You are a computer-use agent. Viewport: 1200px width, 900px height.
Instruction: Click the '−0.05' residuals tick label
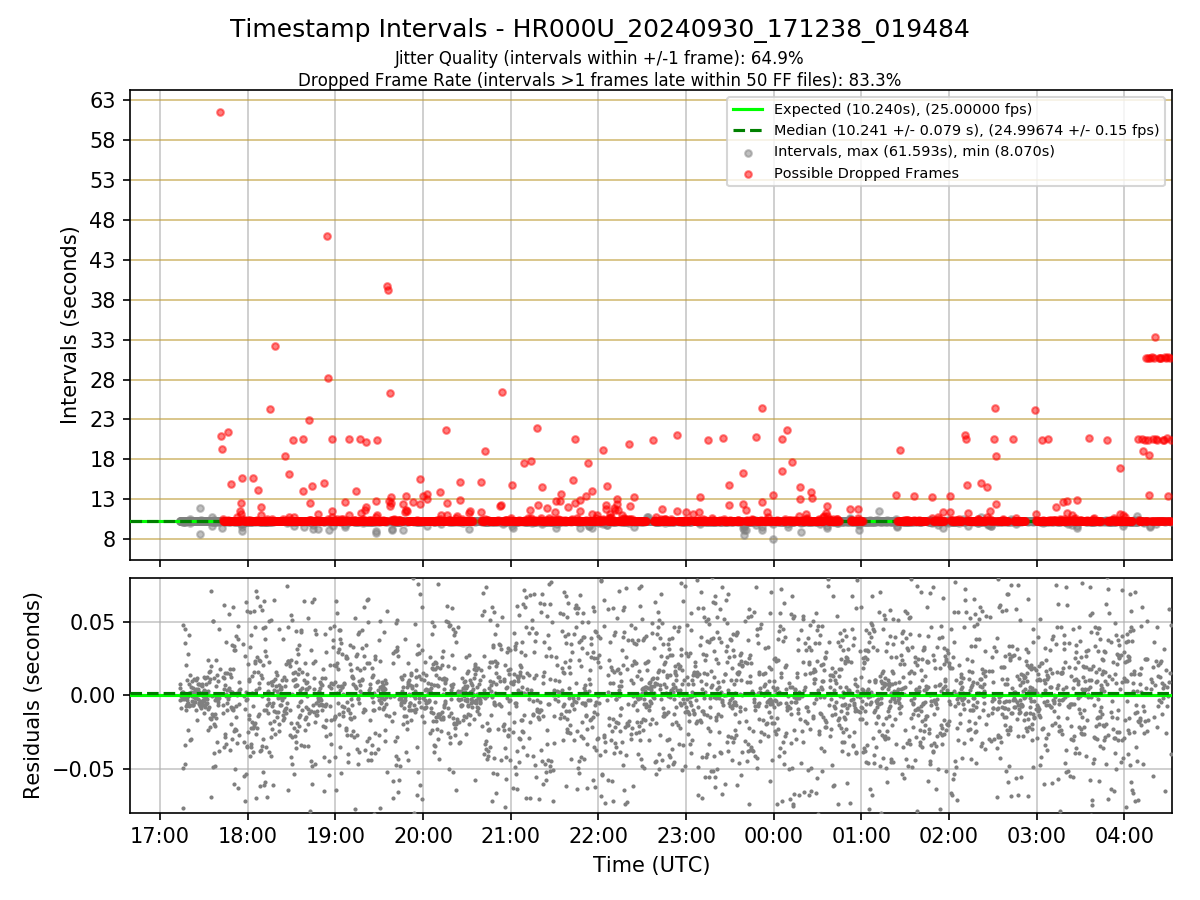[86, 769]
